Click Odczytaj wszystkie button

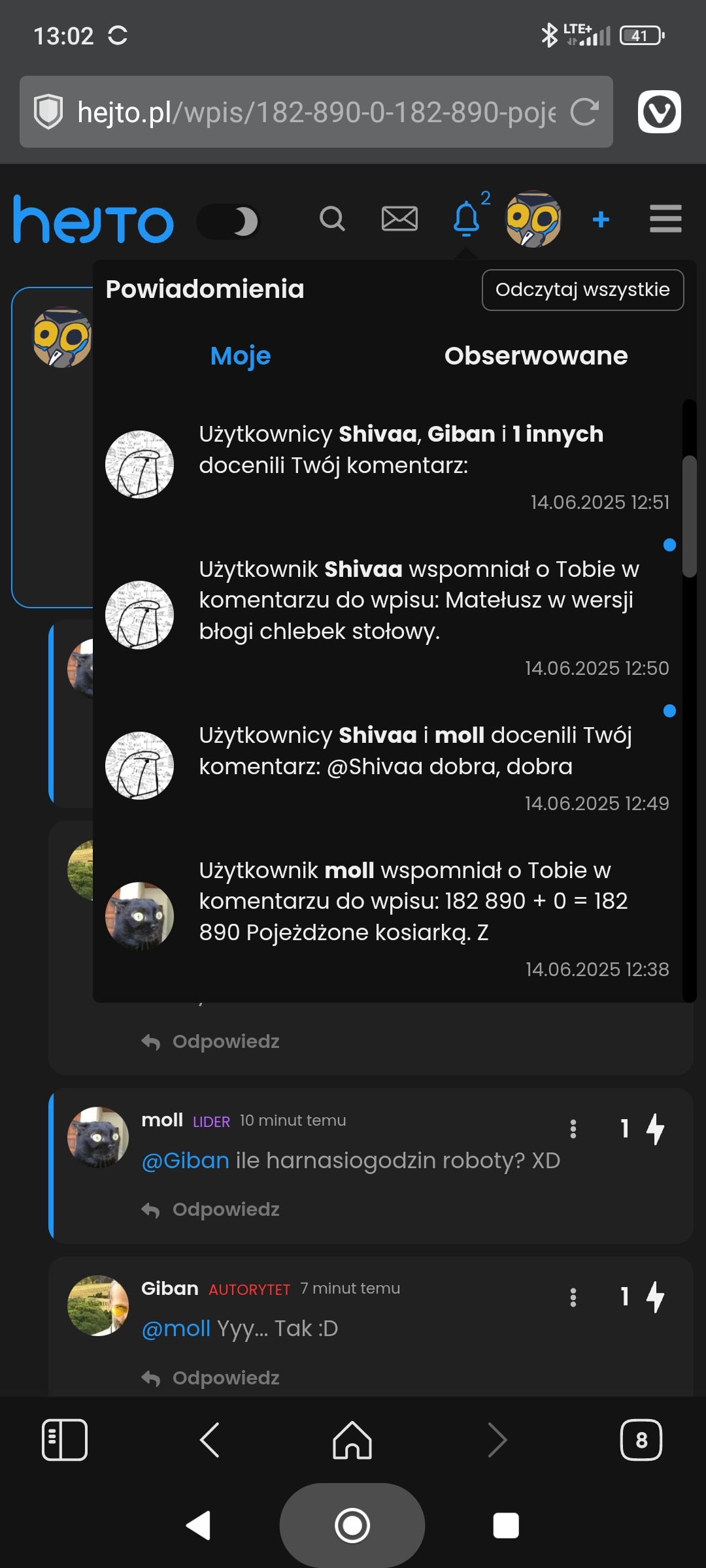coord(582,289)
